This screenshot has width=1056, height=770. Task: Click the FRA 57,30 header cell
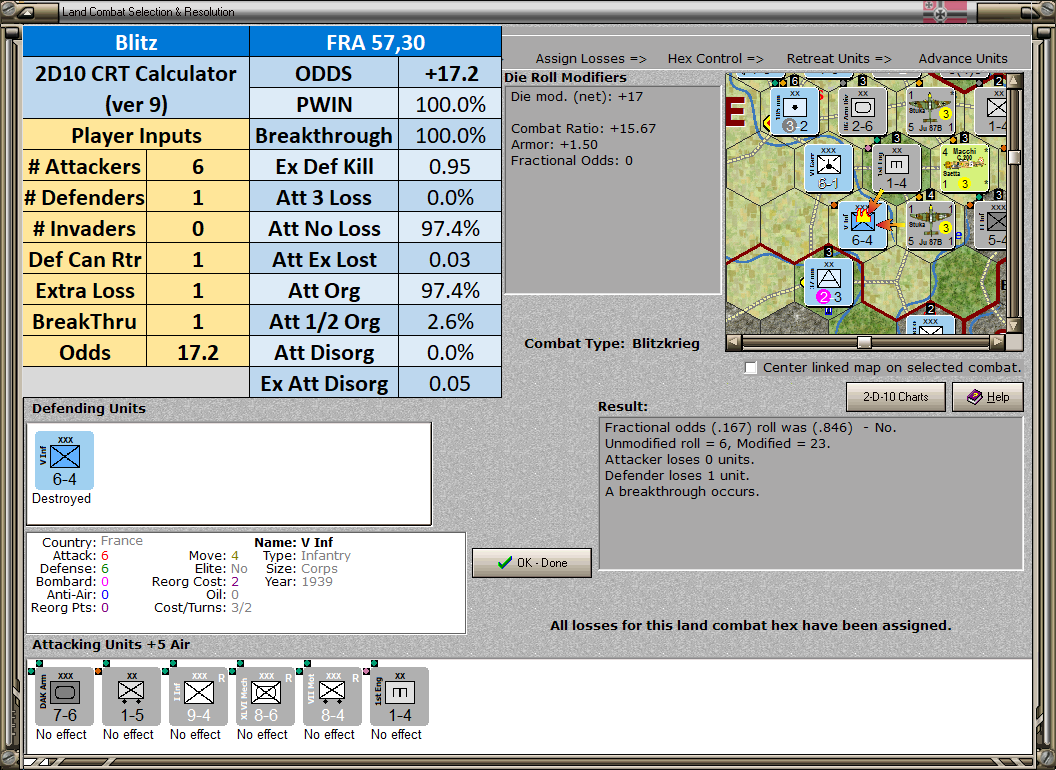click(x=376, y=42)
